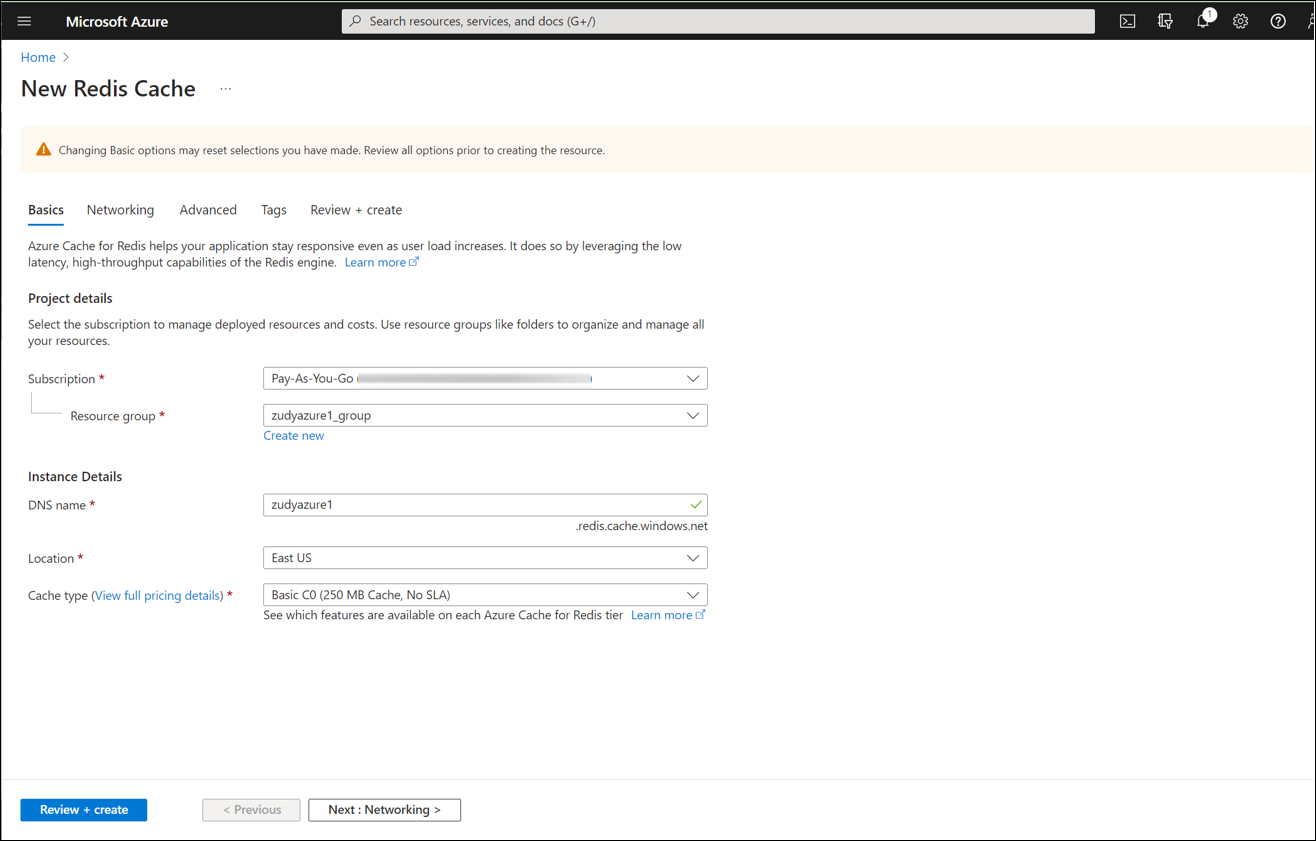Go to the Home breadcrumb

coord(38,57)
